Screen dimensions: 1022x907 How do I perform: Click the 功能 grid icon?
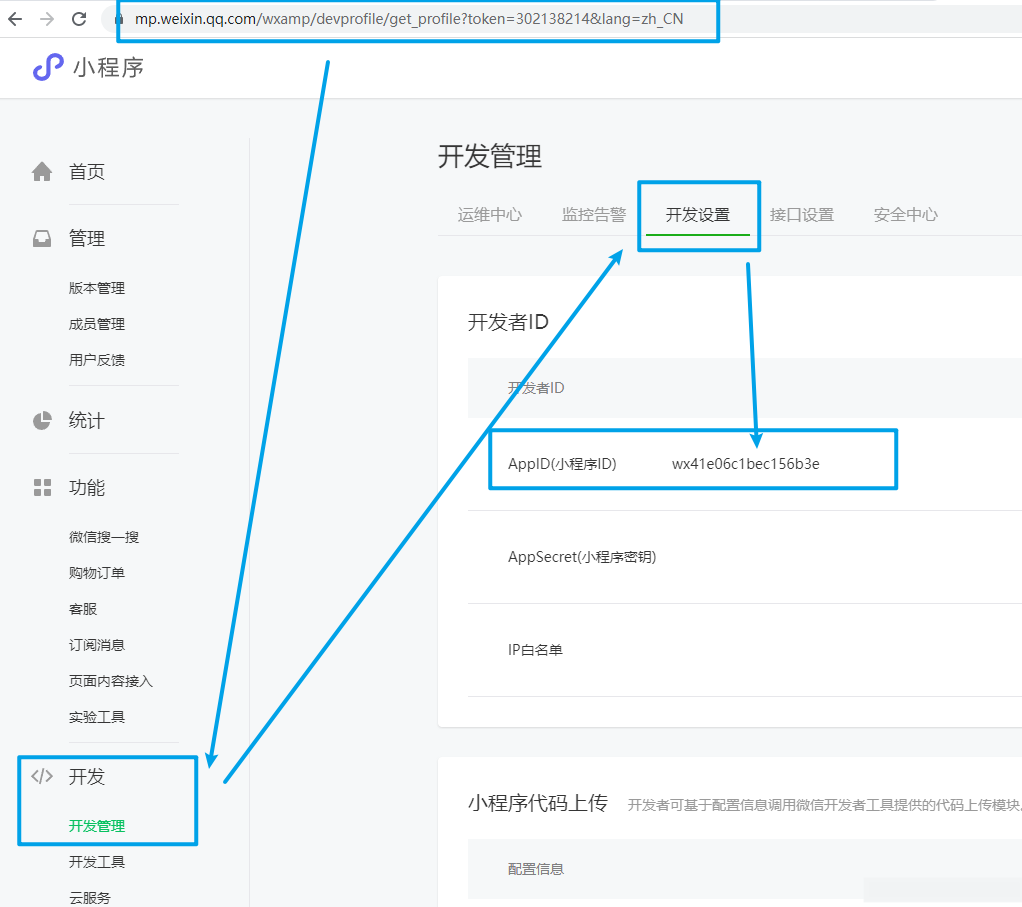[x=42, y=487]
